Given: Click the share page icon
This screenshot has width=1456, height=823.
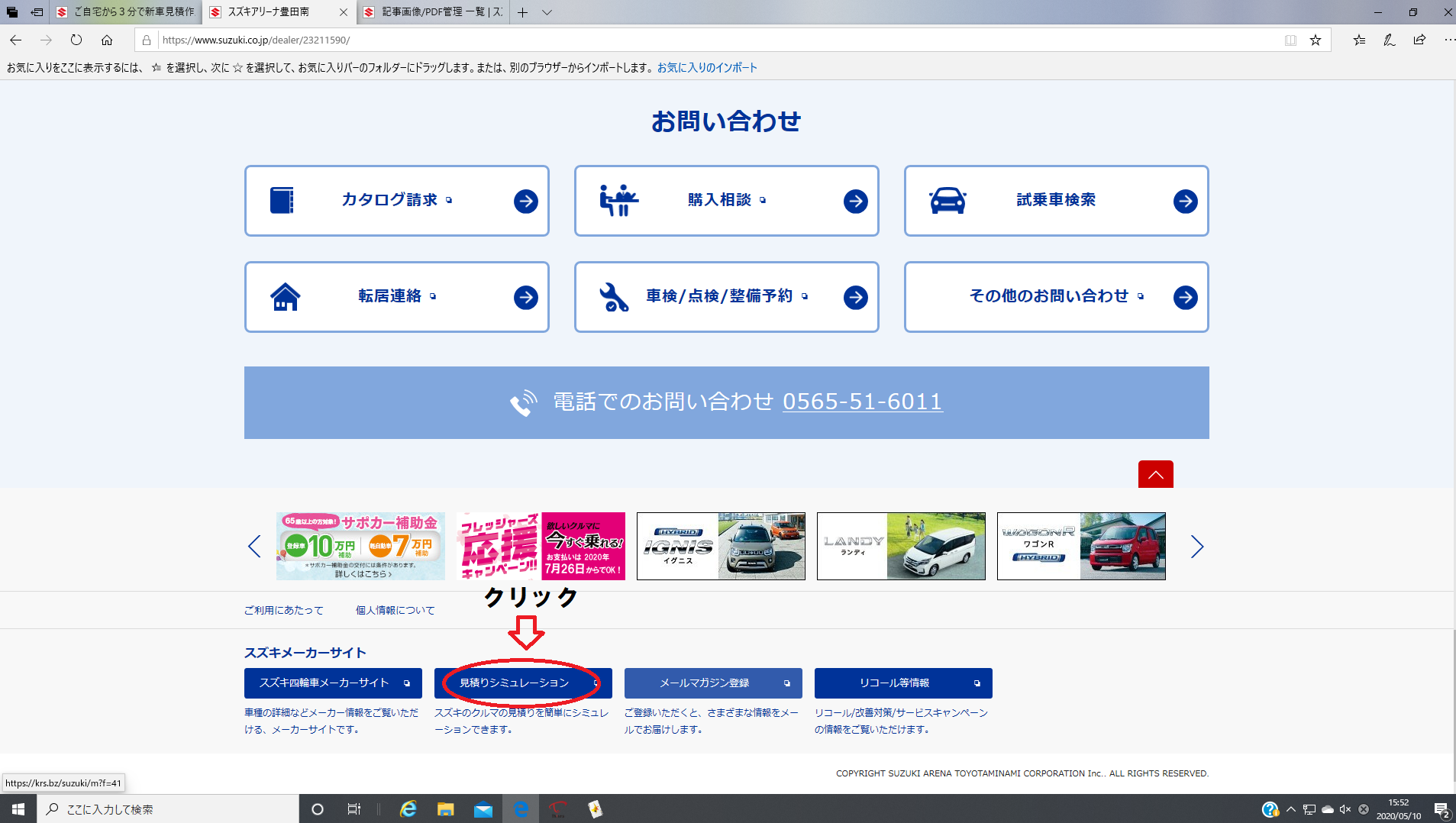Looking at the screenshot, I should click(1419, 40).
